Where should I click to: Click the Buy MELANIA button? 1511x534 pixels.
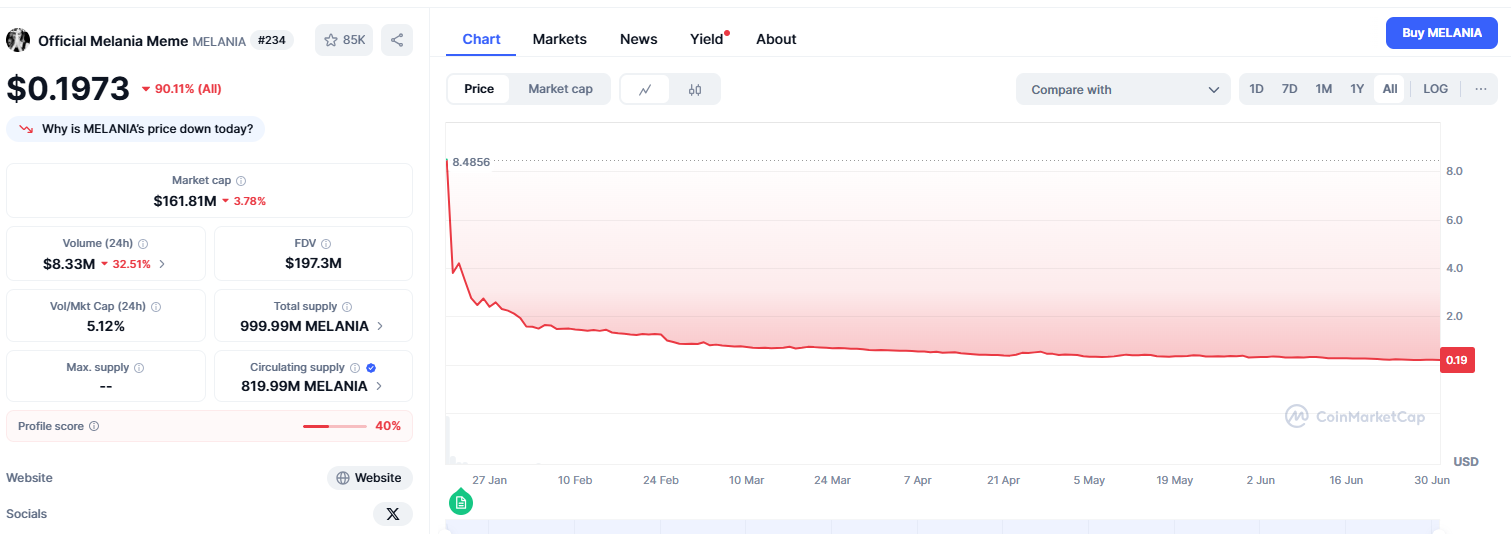click(1441, 33)
